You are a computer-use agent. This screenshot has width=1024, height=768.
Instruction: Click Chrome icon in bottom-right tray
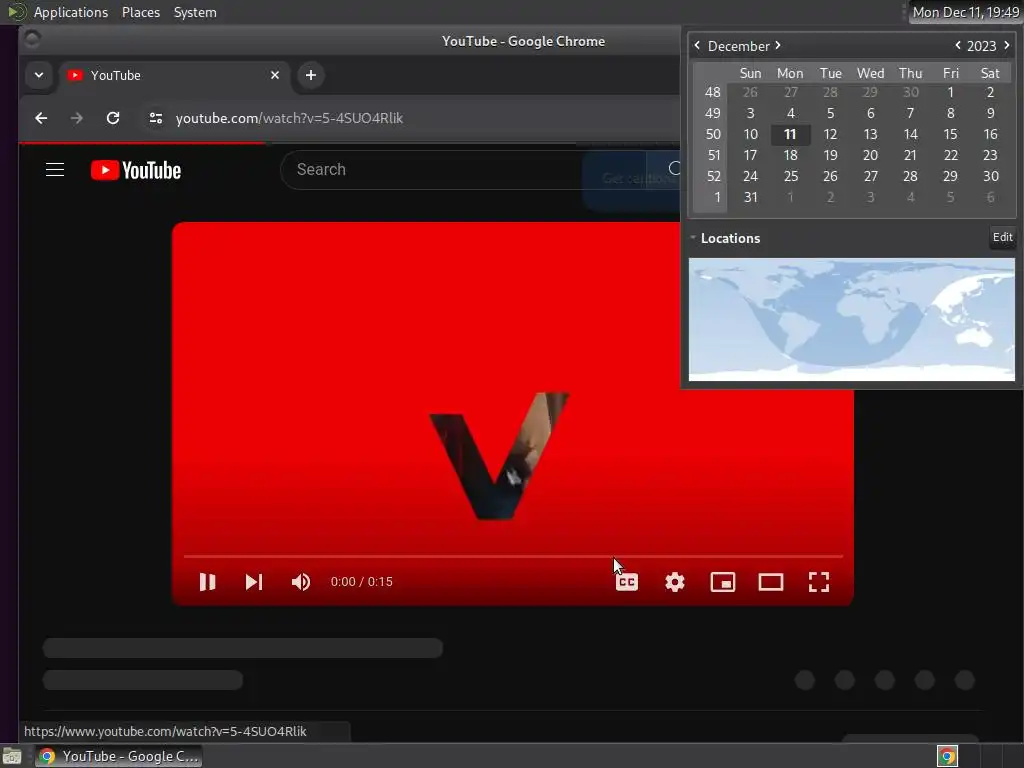947,756
